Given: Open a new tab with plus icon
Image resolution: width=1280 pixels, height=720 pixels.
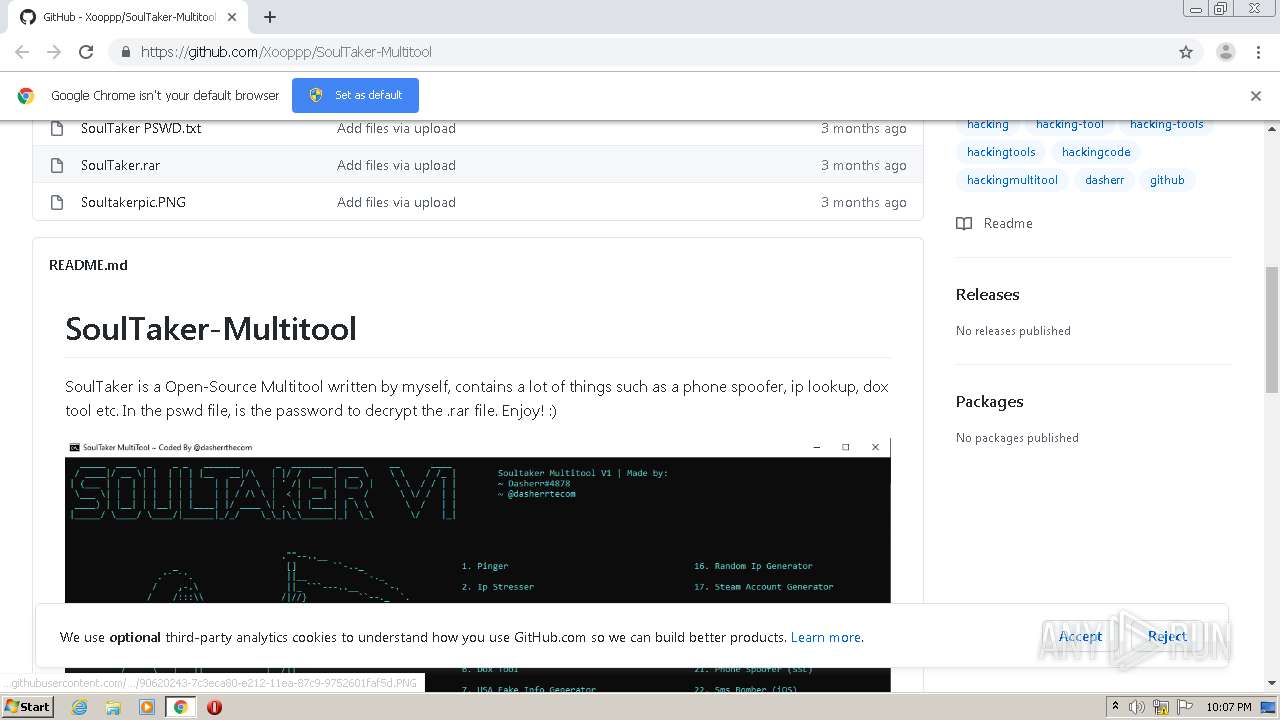Looking at the screenshot, I should (269, 17).
